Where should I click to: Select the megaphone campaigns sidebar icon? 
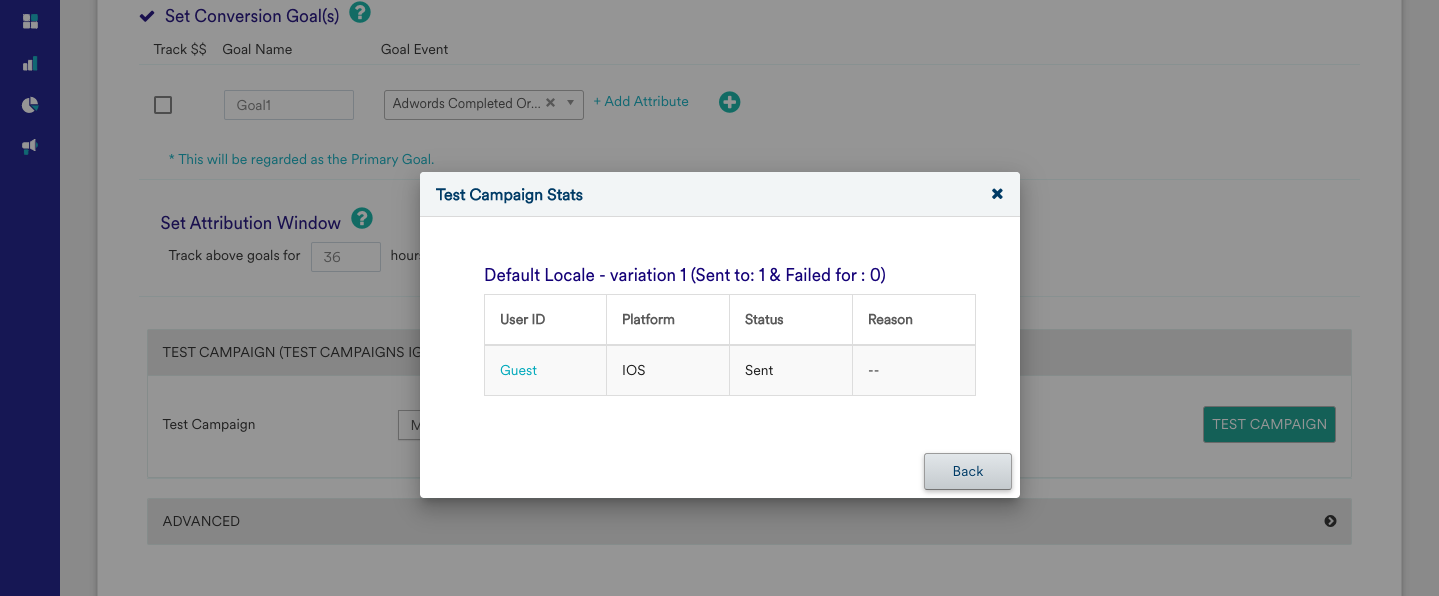[x=30, y=147]
